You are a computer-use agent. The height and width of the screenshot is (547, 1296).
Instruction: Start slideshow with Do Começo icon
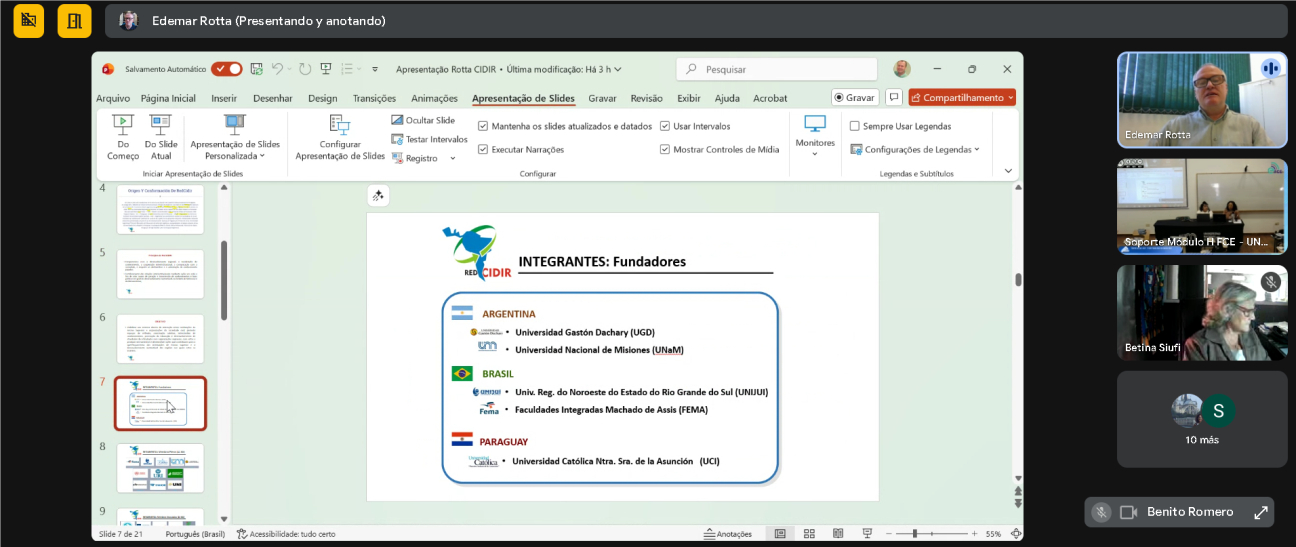click(x=122, y=125)
